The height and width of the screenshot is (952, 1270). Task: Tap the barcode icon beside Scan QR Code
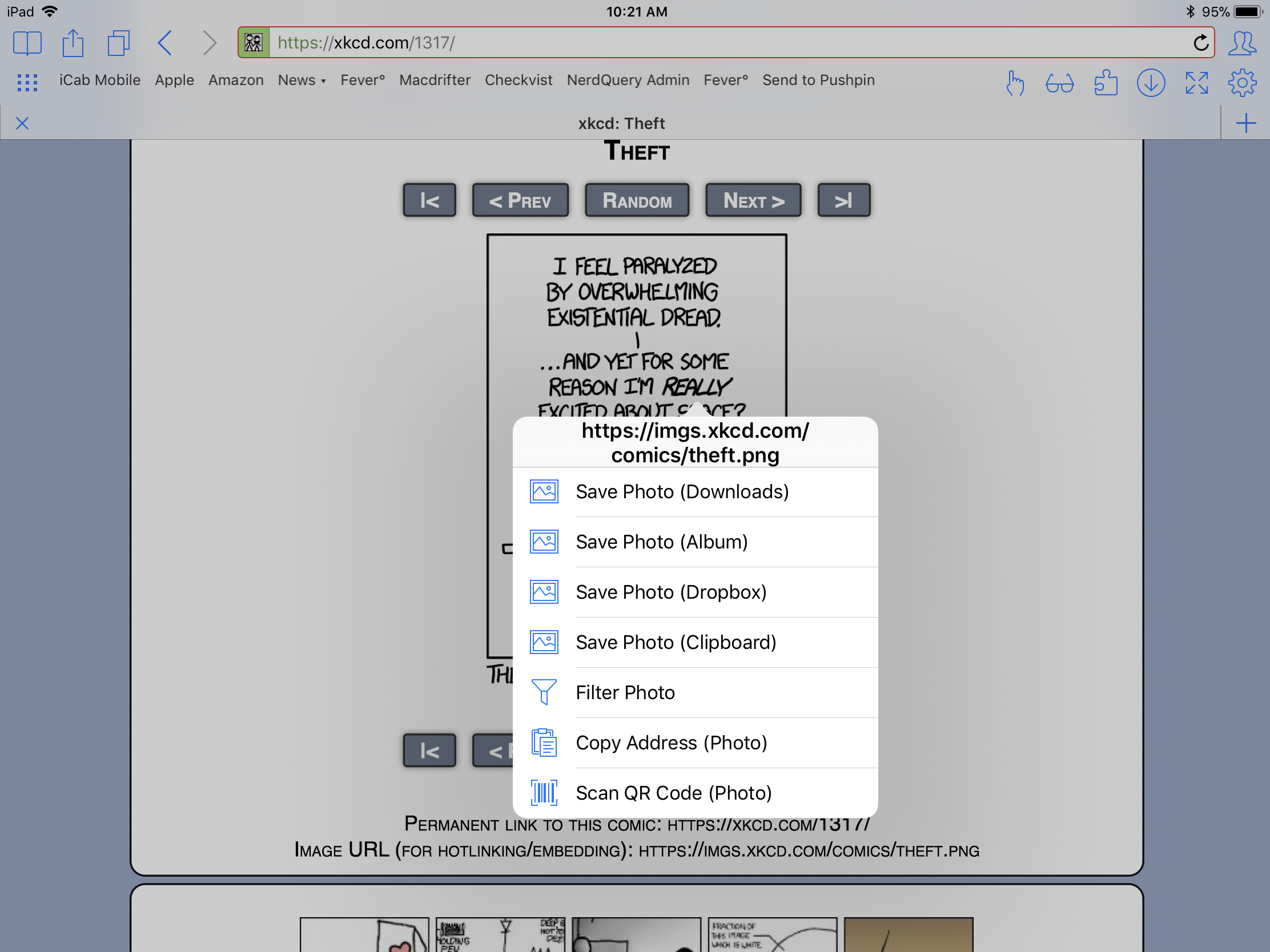coord(544,793)
